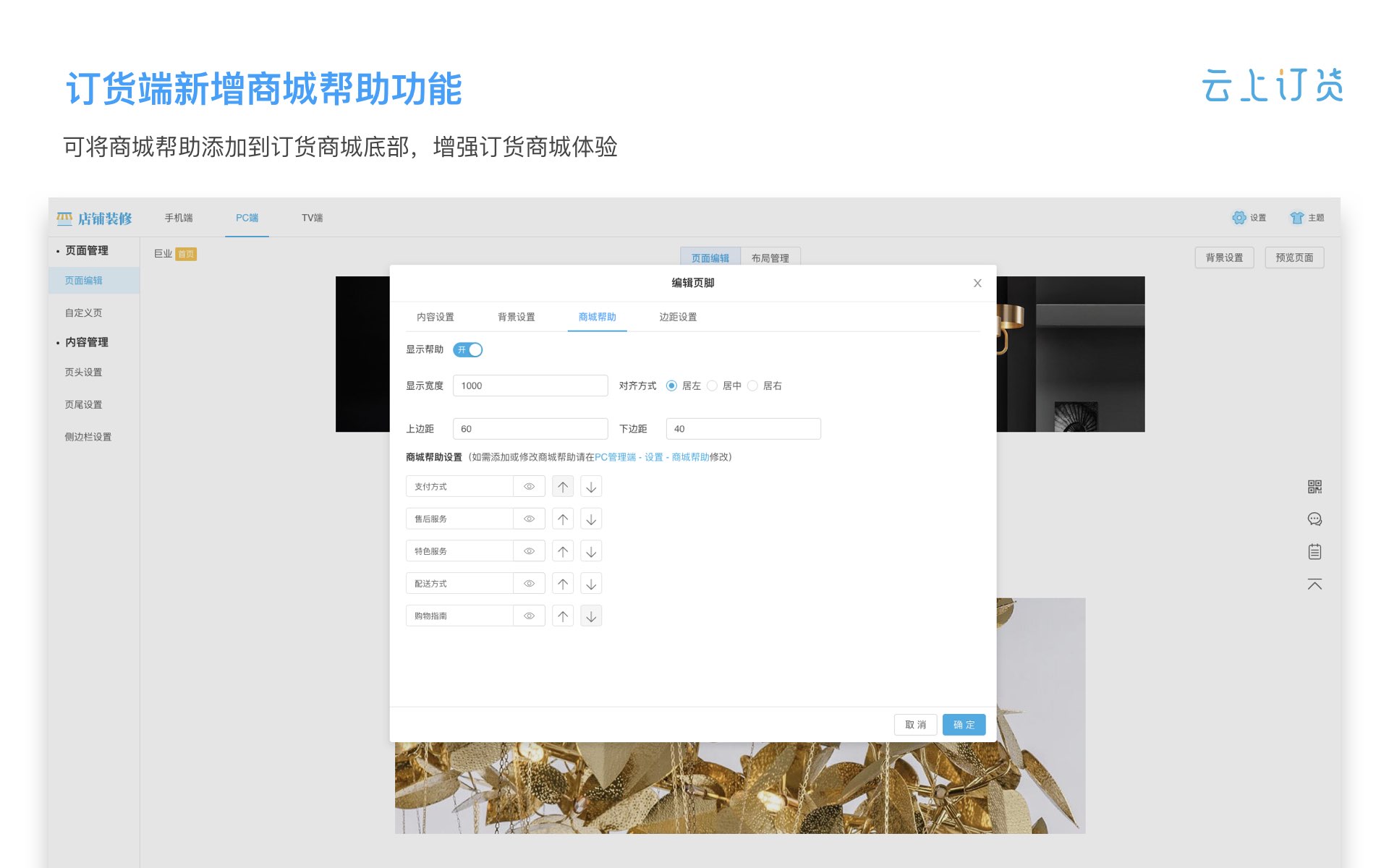Click the 显示宽度 input field
This screenshot has height=868, width=1389.
pyautogui.click(x=530, y=386)
